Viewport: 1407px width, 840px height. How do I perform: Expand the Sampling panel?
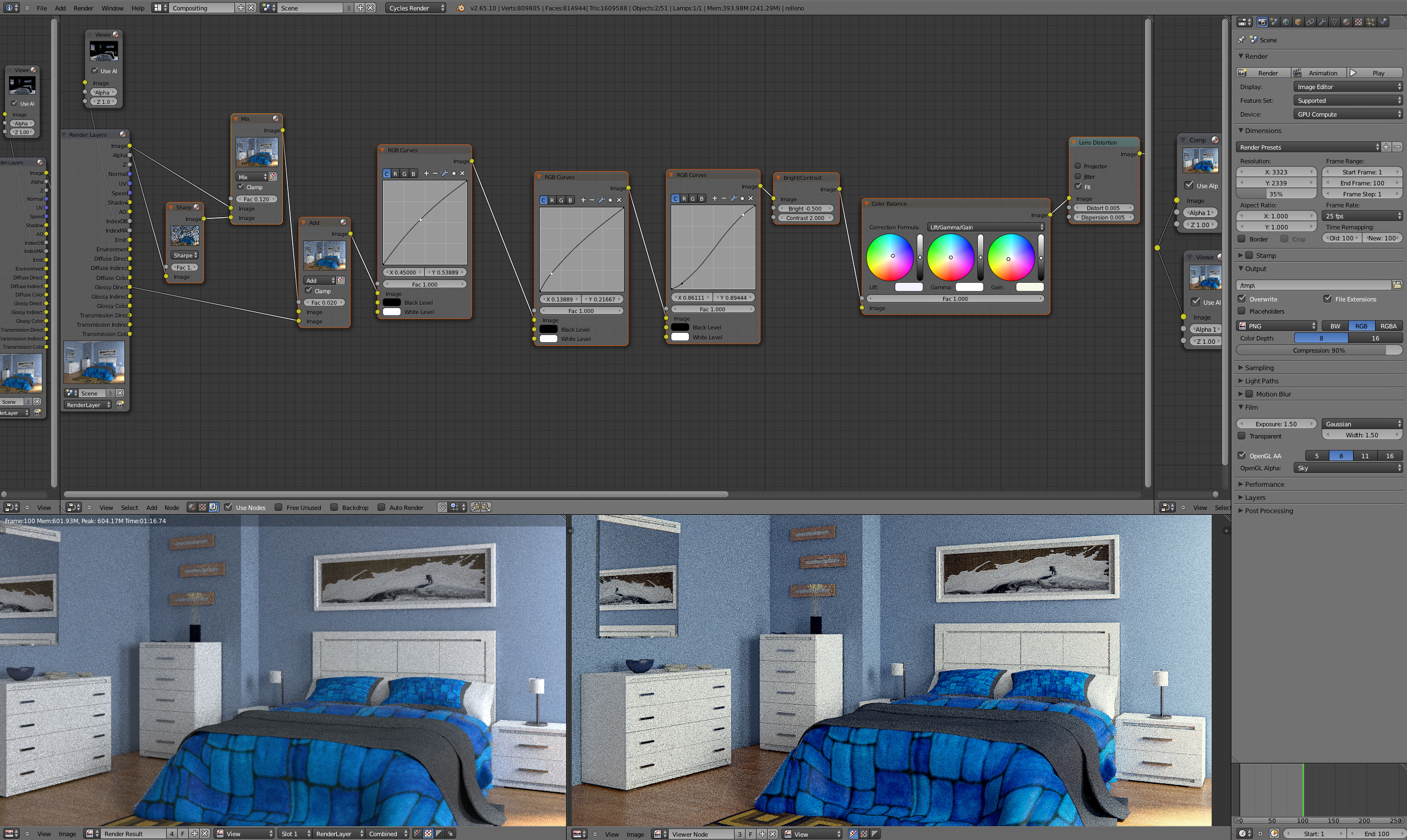[x=1258, y=368]
